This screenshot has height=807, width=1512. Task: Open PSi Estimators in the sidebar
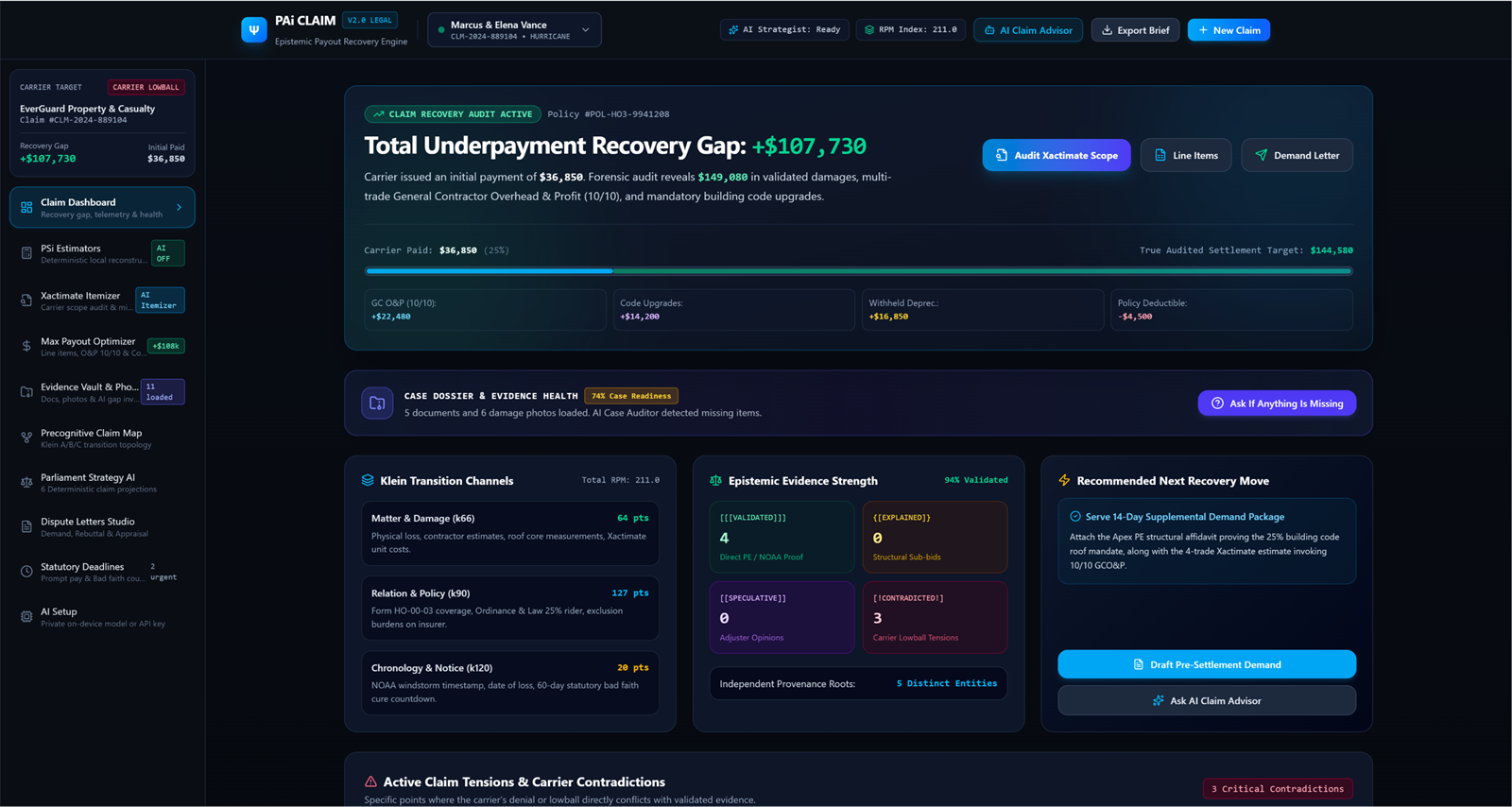pyautogui.click(x=102, y=253)
